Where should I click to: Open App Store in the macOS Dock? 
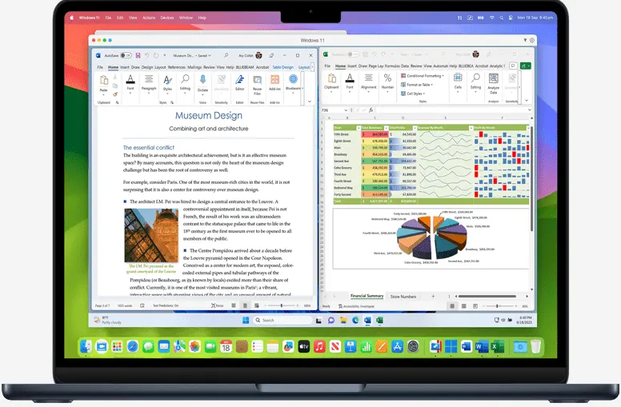[x=397, y=347]
